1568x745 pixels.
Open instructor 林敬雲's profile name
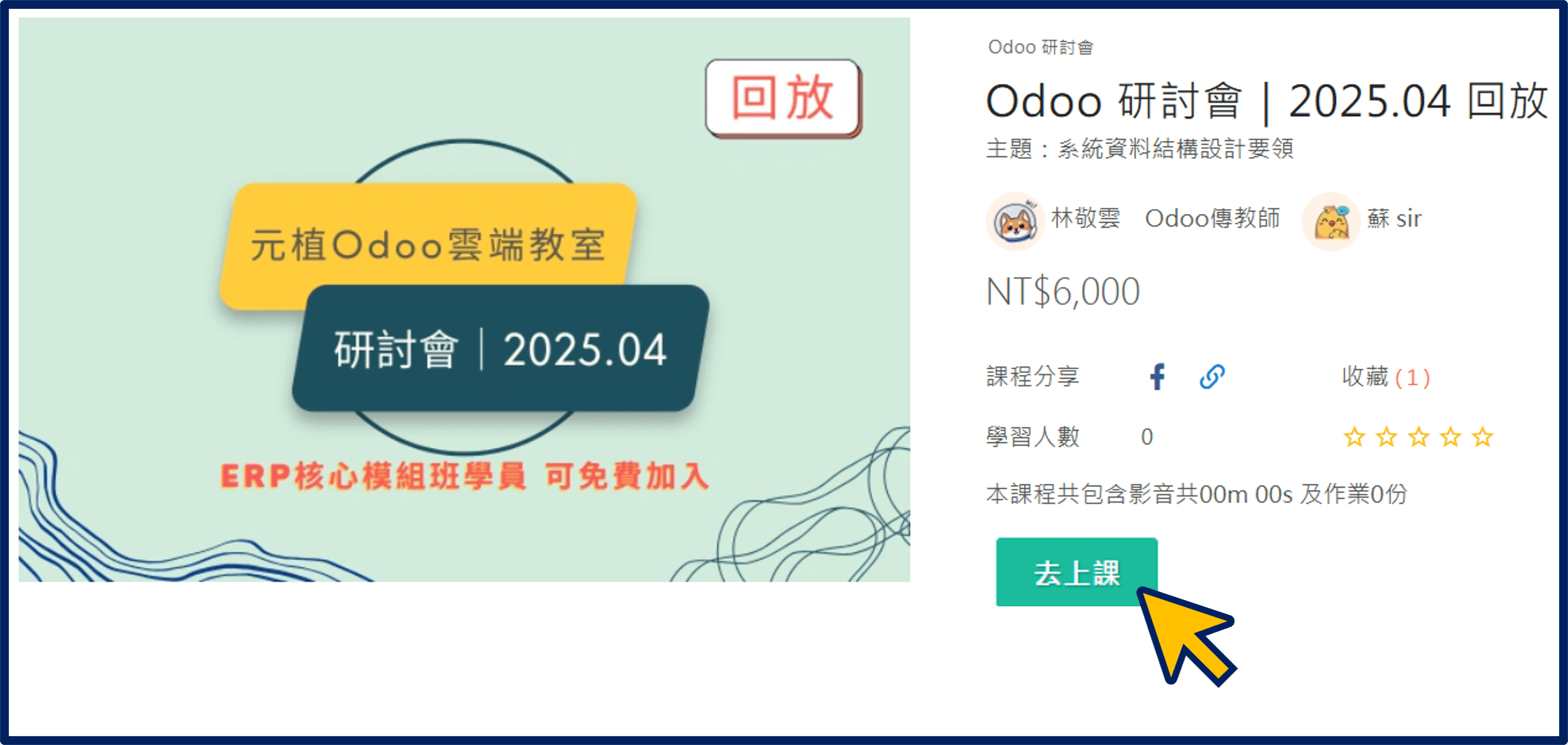[1086, 218]
